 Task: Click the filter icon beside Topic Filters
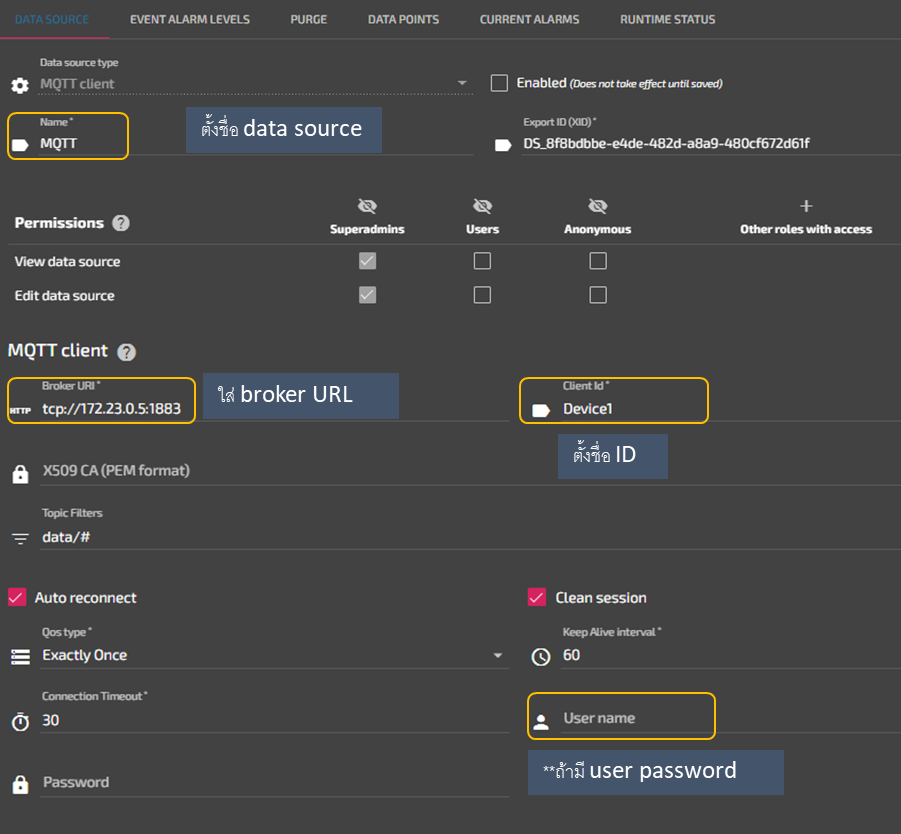pos(19,538)
